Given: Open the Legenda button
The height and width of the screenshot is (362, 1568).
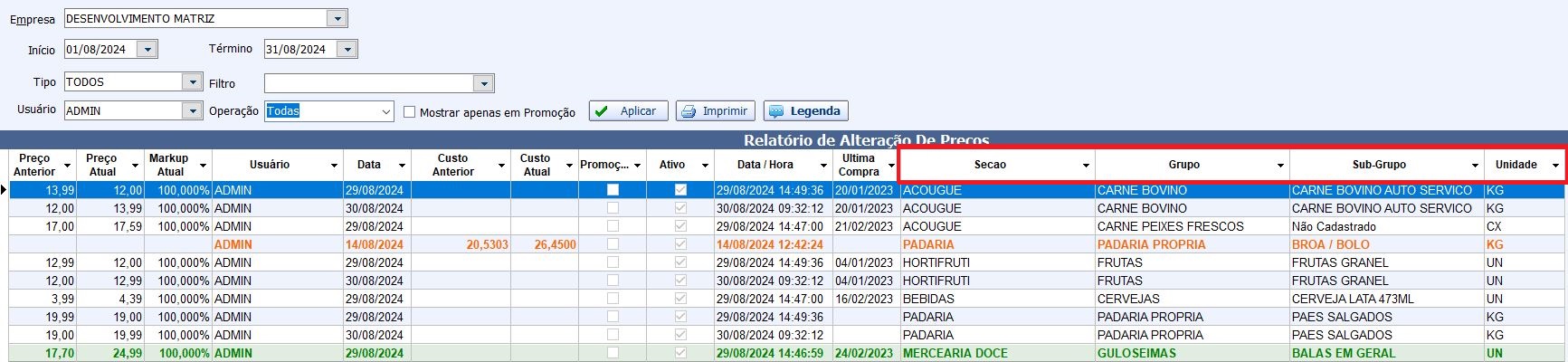Looking at the screenshot, I should click(x=805, y=111).
